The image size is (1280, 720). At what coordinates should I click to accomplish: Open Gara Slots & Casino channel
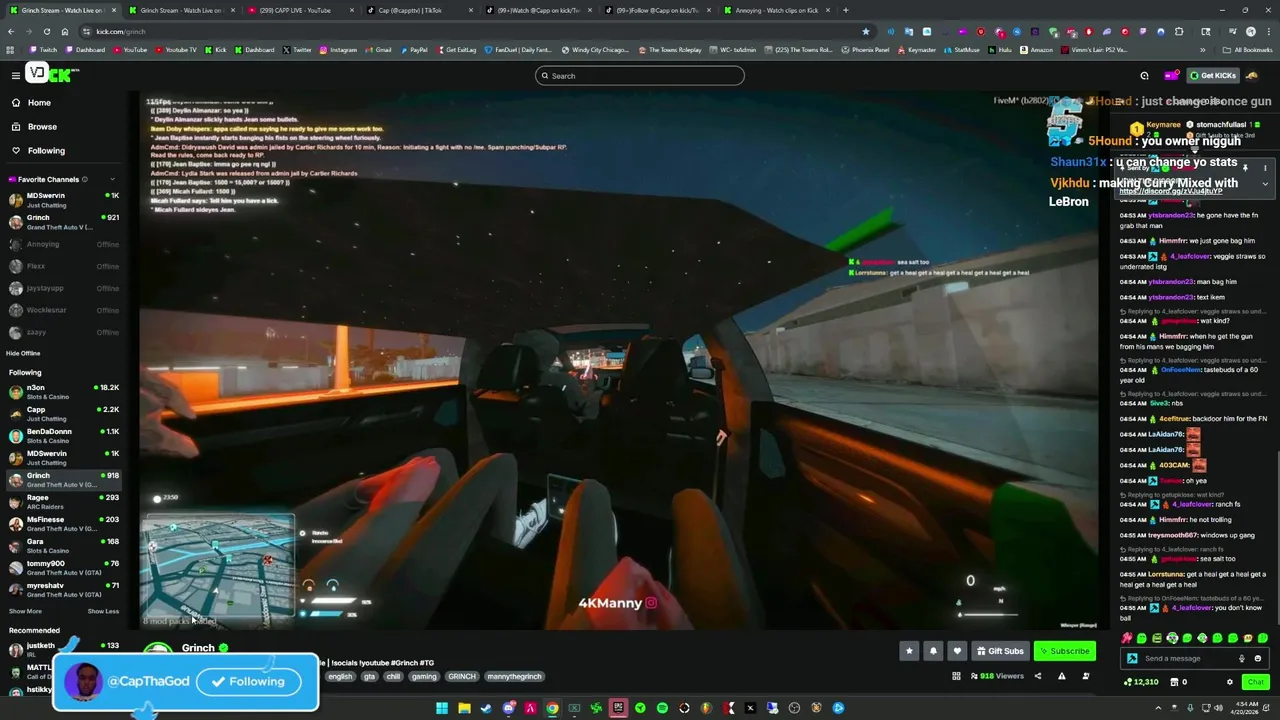pyautogui.click(x=64, y=546)
